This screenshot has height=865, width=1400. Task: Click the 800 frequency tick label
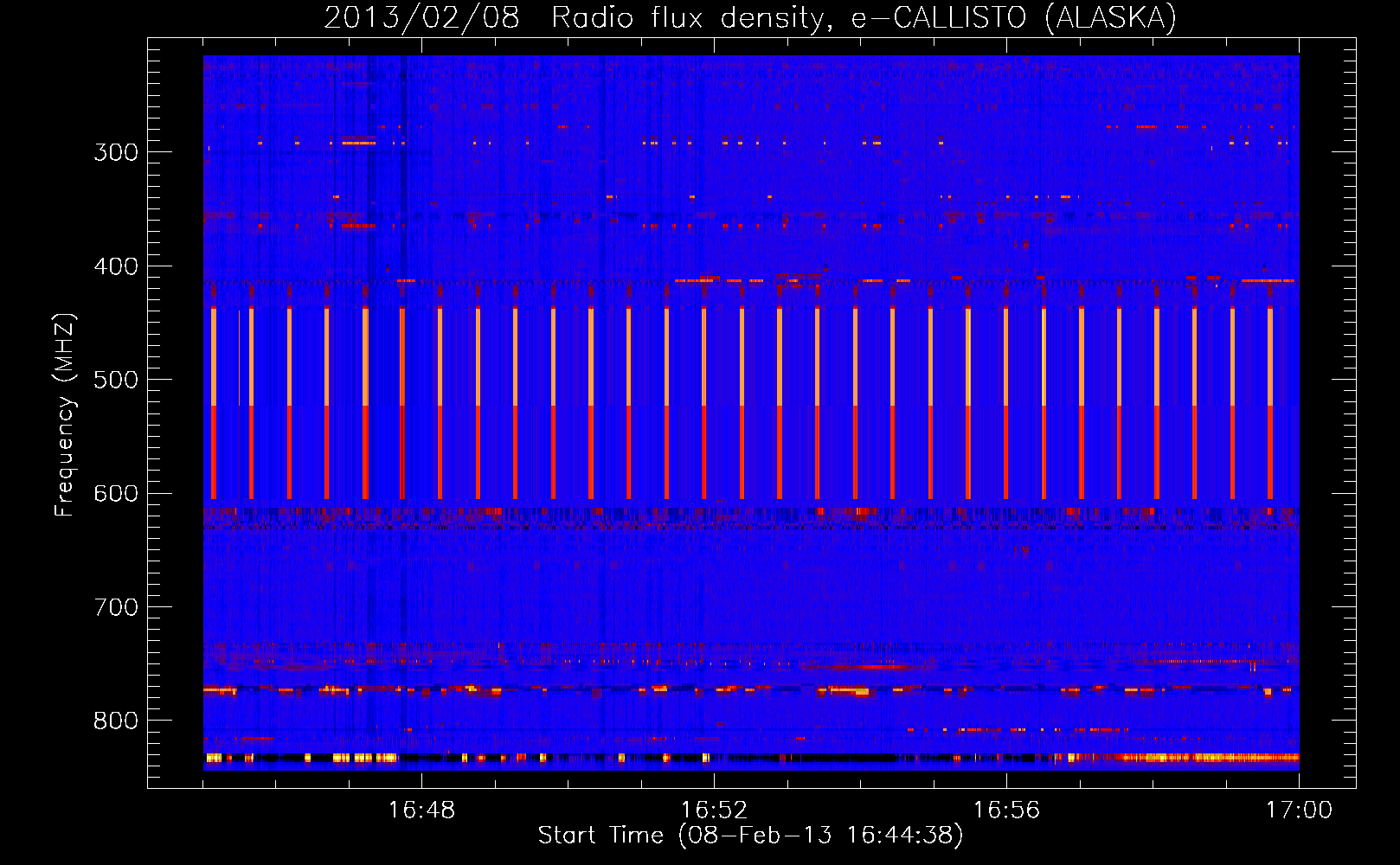point(116,721)
